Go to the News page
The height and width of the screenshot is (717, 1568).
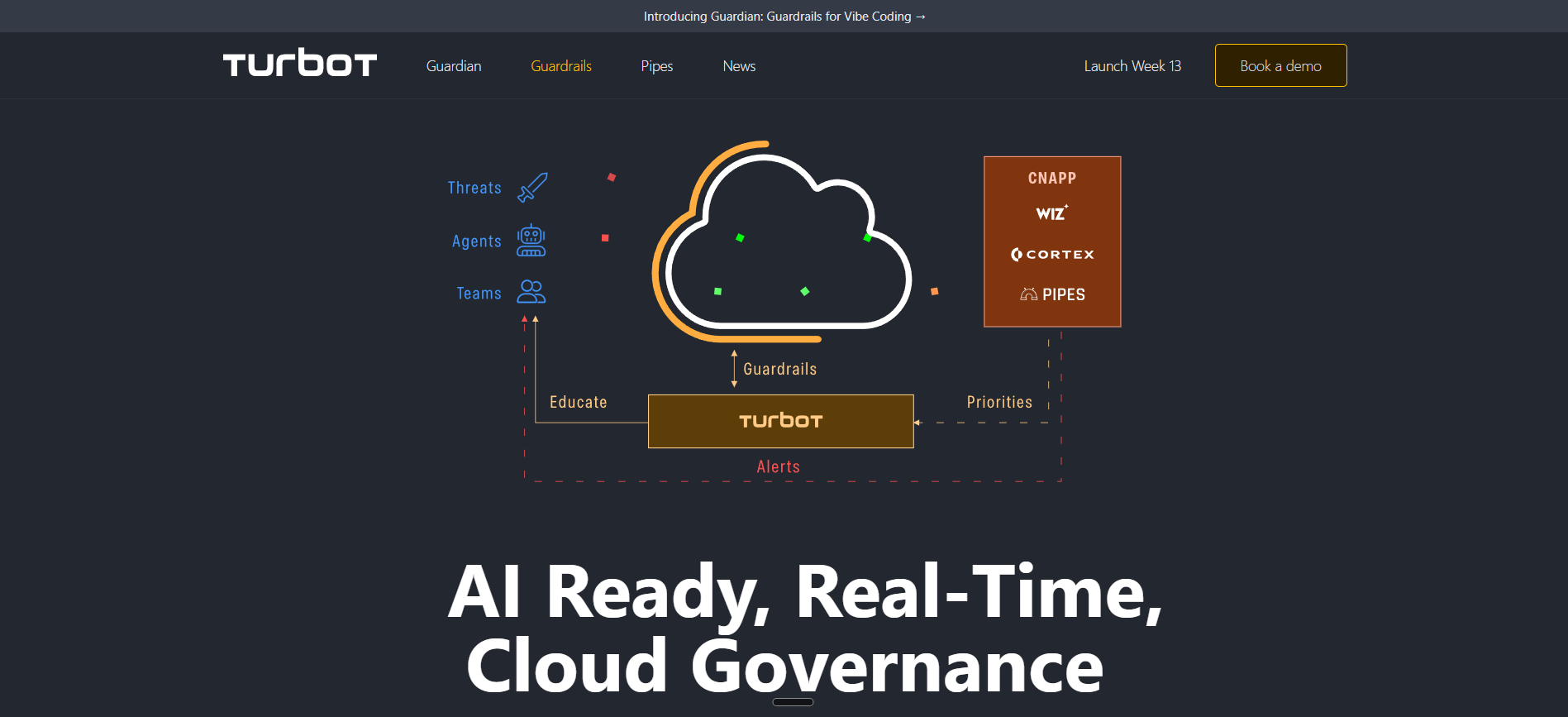coord(739,66)
